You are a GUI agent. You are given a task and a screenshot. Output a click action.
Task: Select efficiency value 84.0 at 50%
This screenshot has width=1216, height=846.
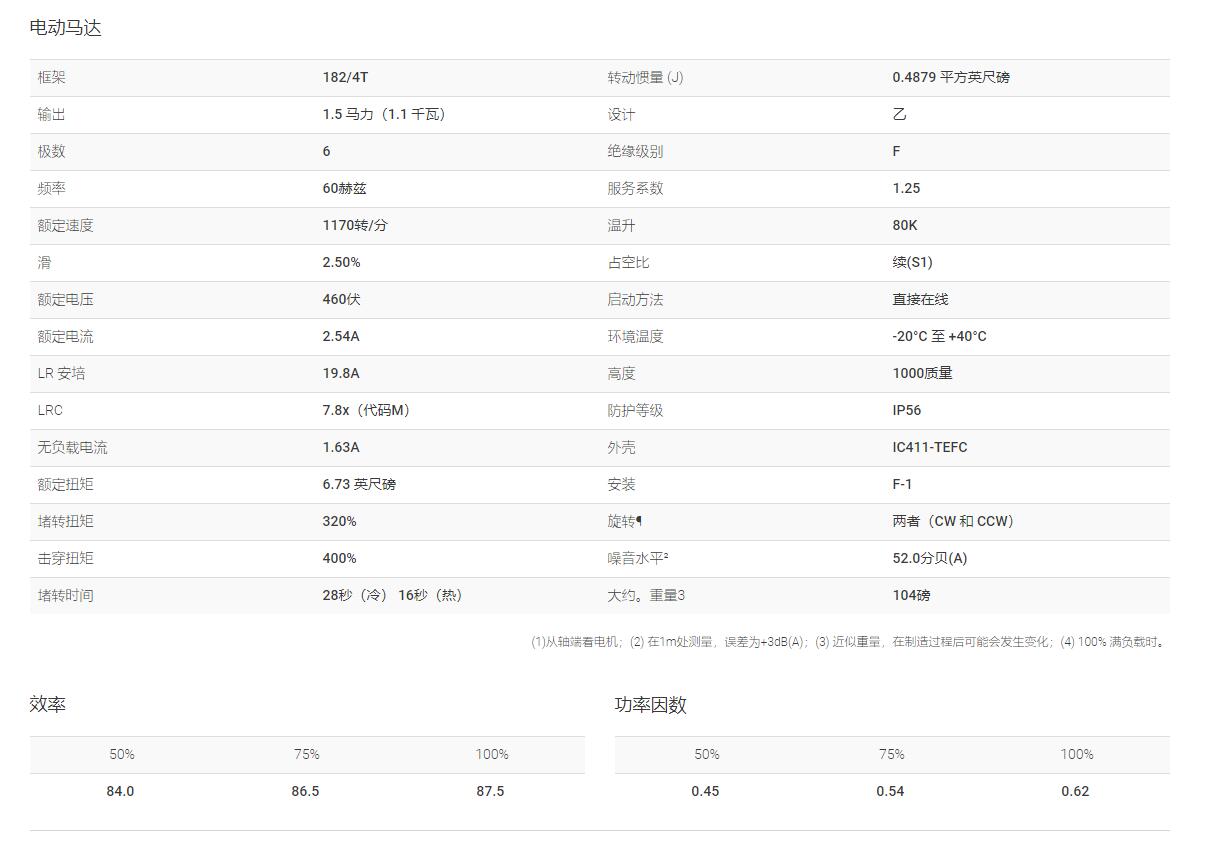120,791
